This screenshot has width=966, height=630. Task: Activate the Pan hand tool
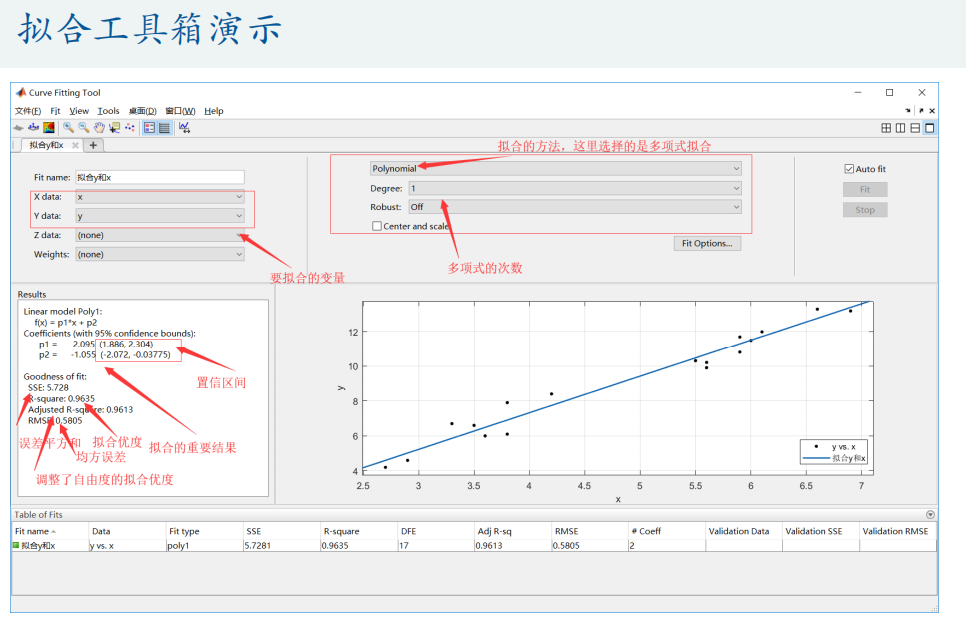[x=99, y=128]
